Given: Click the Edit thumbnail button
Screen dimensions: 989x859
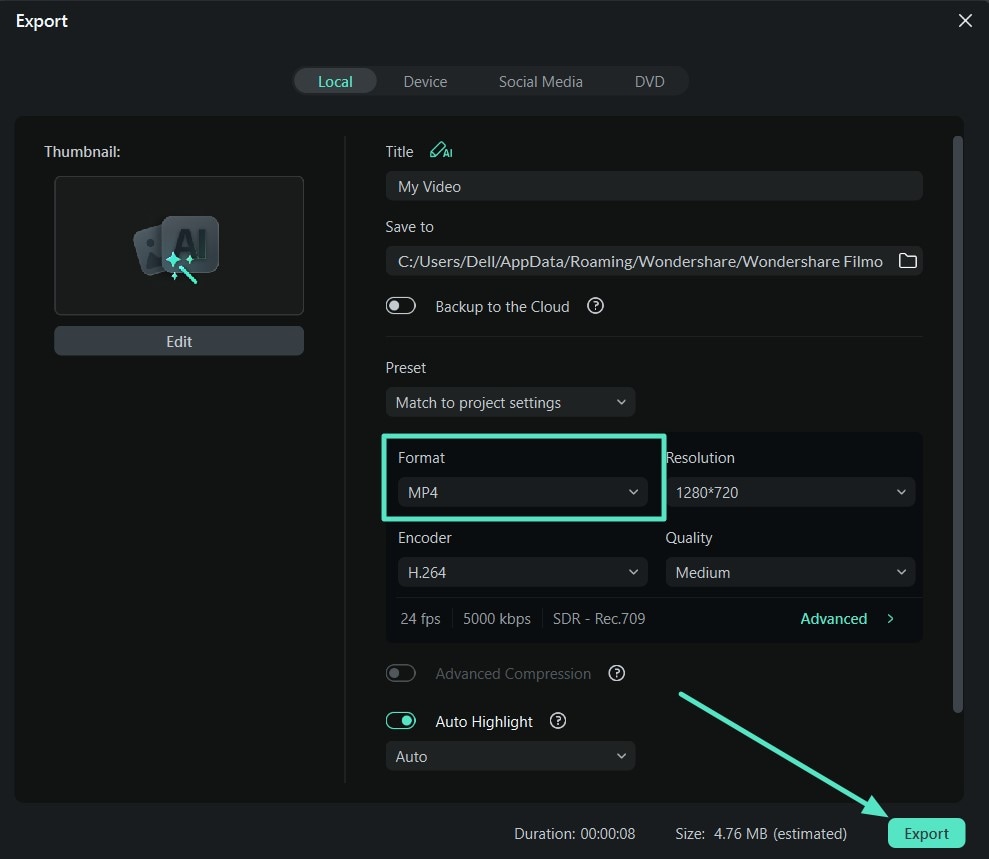Looking at the screenshot, I should [x=179, y=341].
